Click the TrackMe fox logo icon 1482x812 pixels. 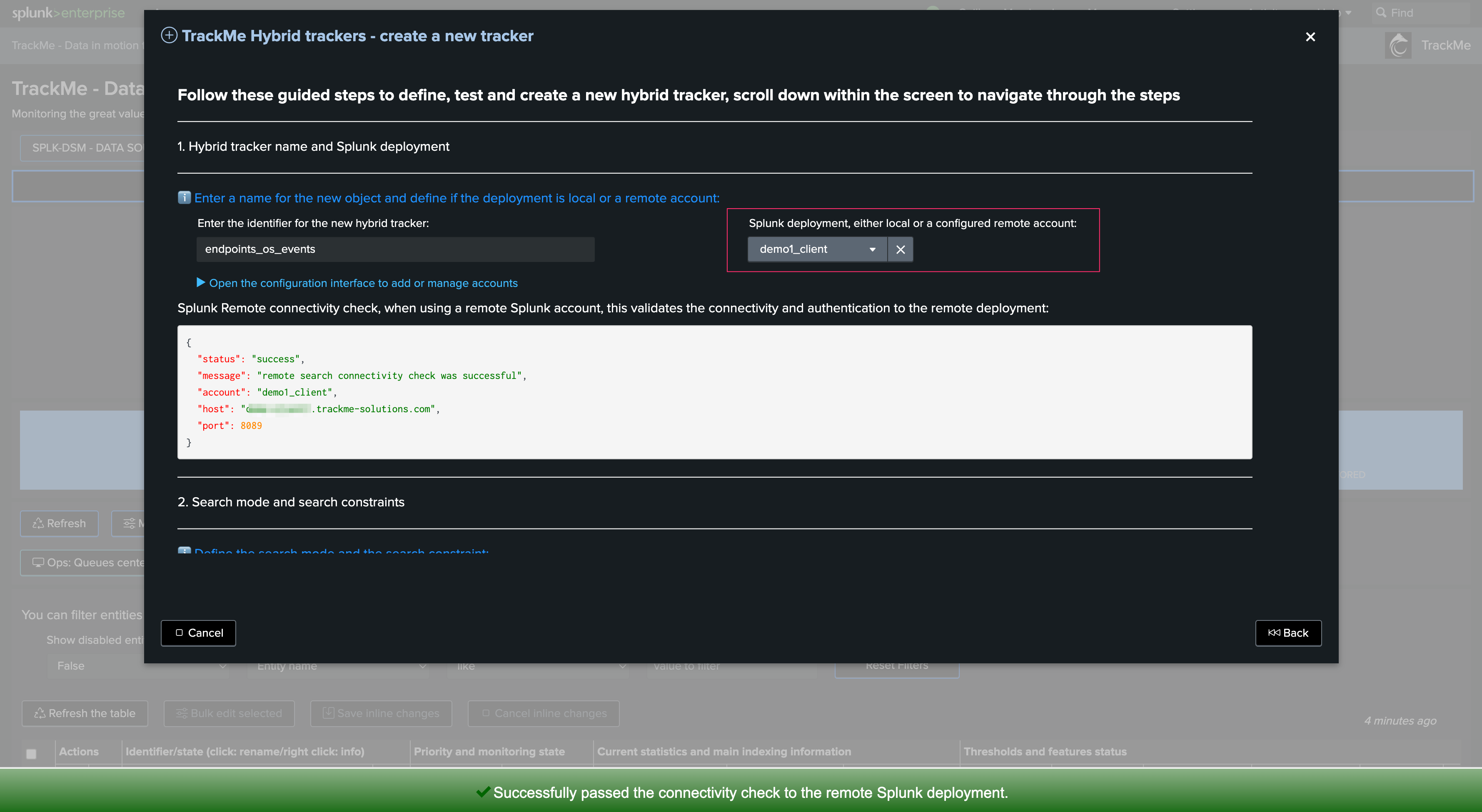pos(1398,45)
